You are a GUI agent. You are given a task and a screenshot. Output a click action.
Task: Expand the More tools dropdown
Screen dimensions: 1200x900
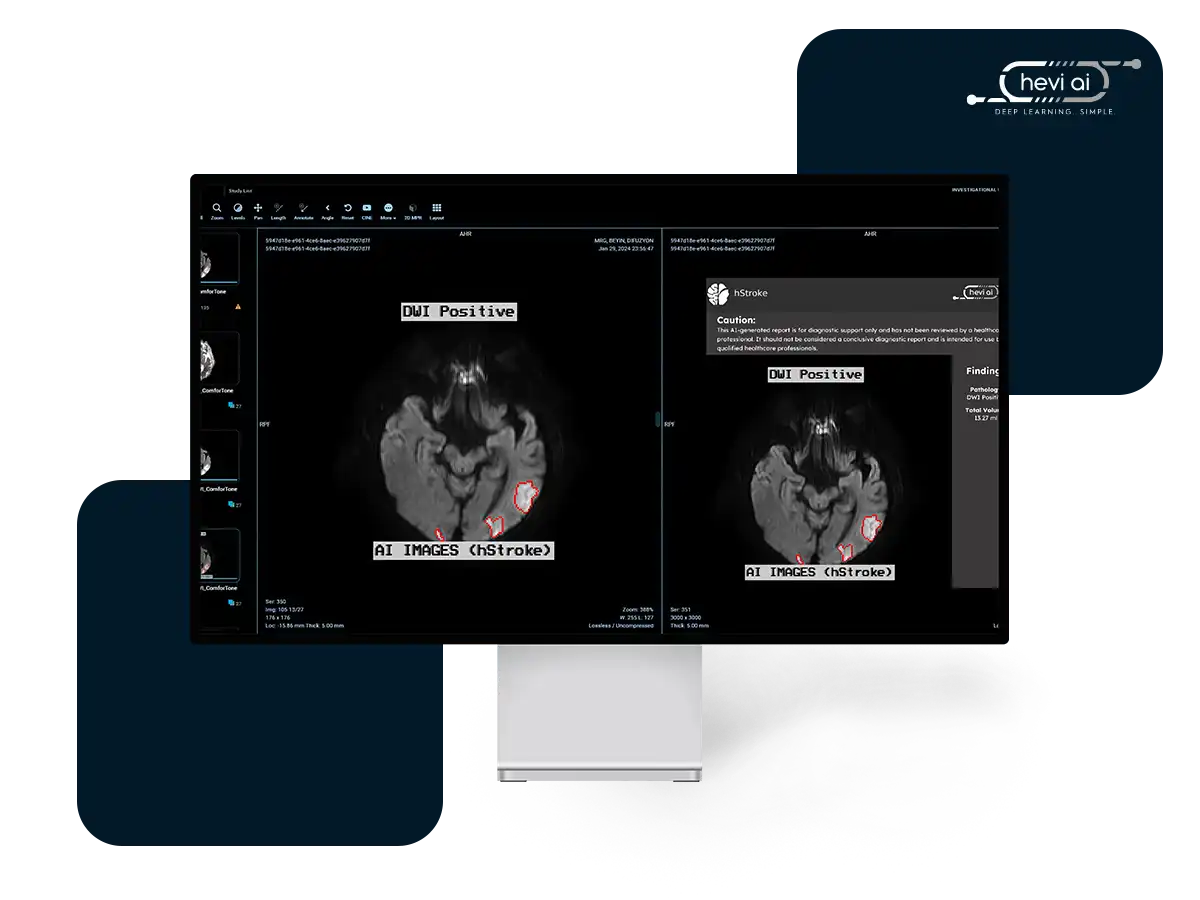pyautogui.click(x=388, y=210)
